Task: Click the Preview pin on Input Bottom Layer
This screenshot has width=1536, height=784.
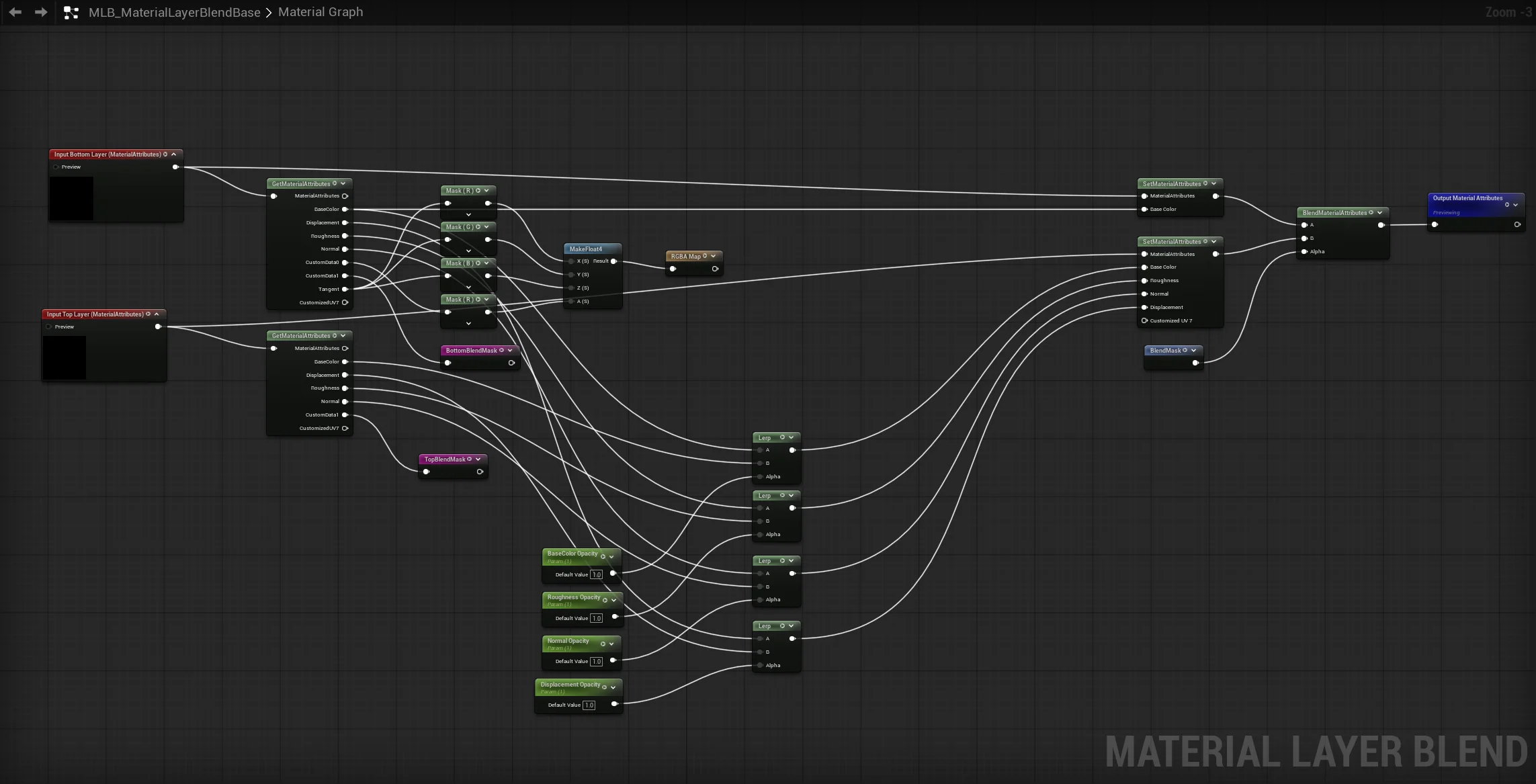Action: pyautogui.click(x=56, y=167)
